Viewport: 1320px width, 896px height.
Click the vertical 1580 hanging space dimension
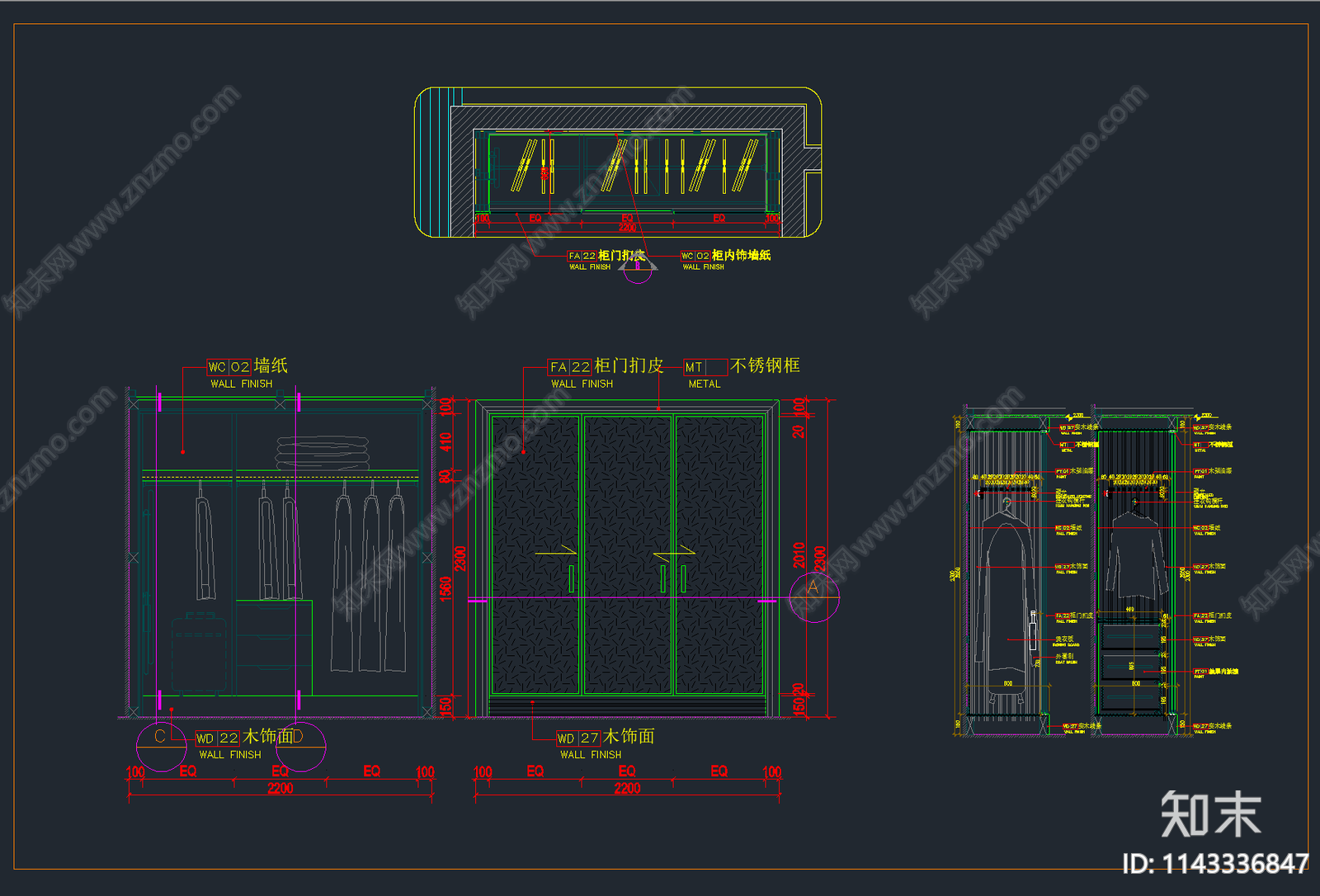click(x=445, y=589)
